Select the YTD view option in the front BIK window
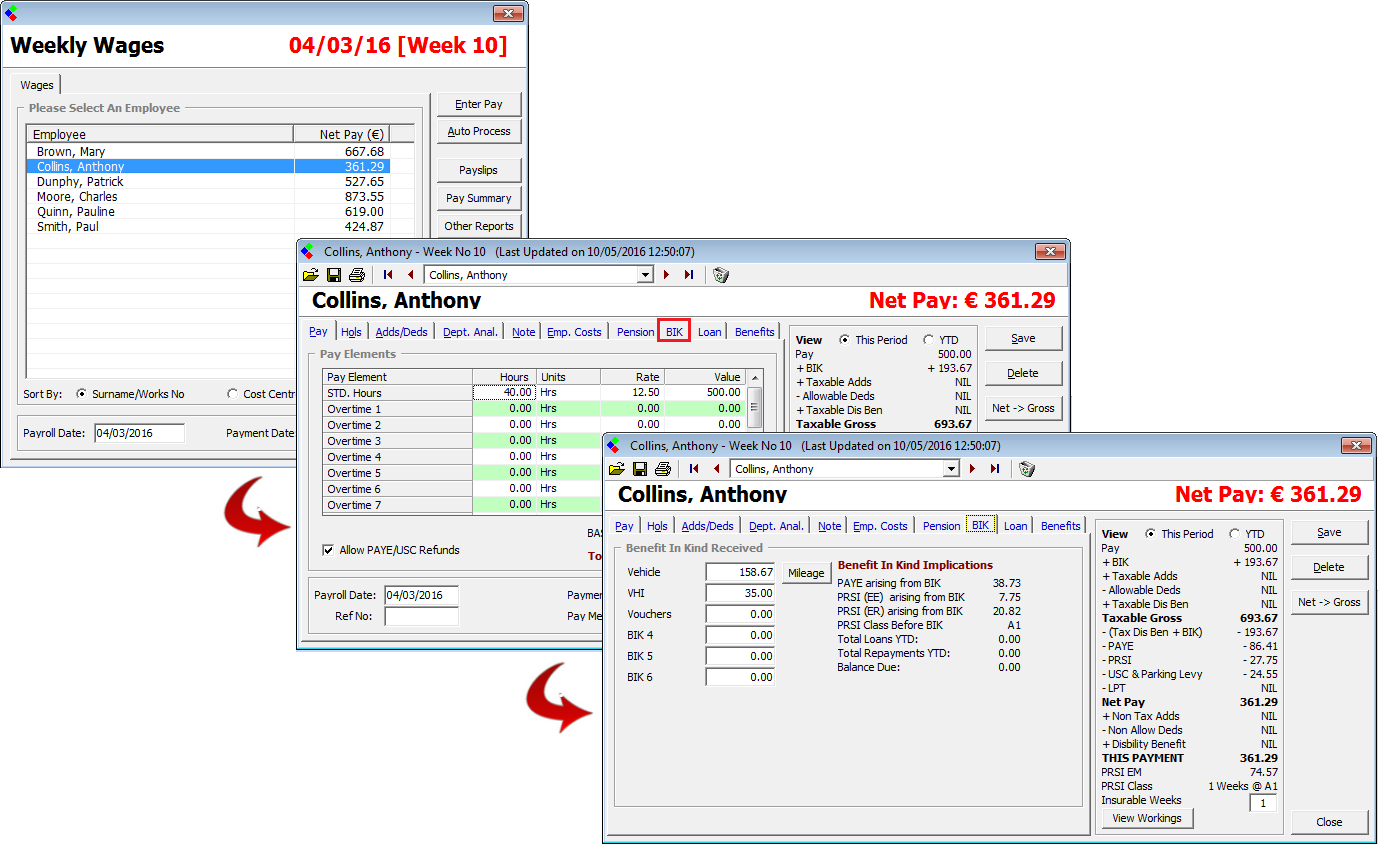Viewport: 1379px width, 847px height. 1234,534
